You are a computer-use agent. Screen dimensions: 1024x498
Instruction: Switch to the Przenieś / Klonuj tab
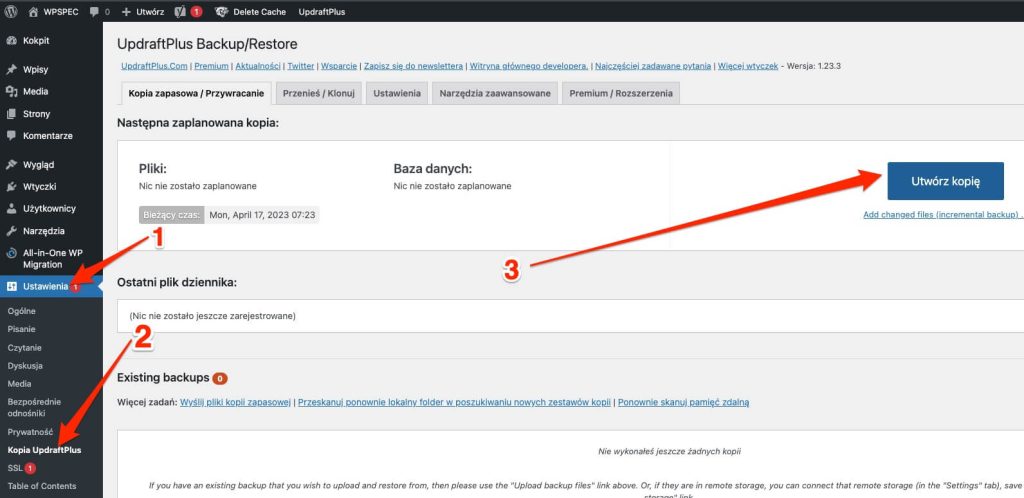(x=318, y=93)
